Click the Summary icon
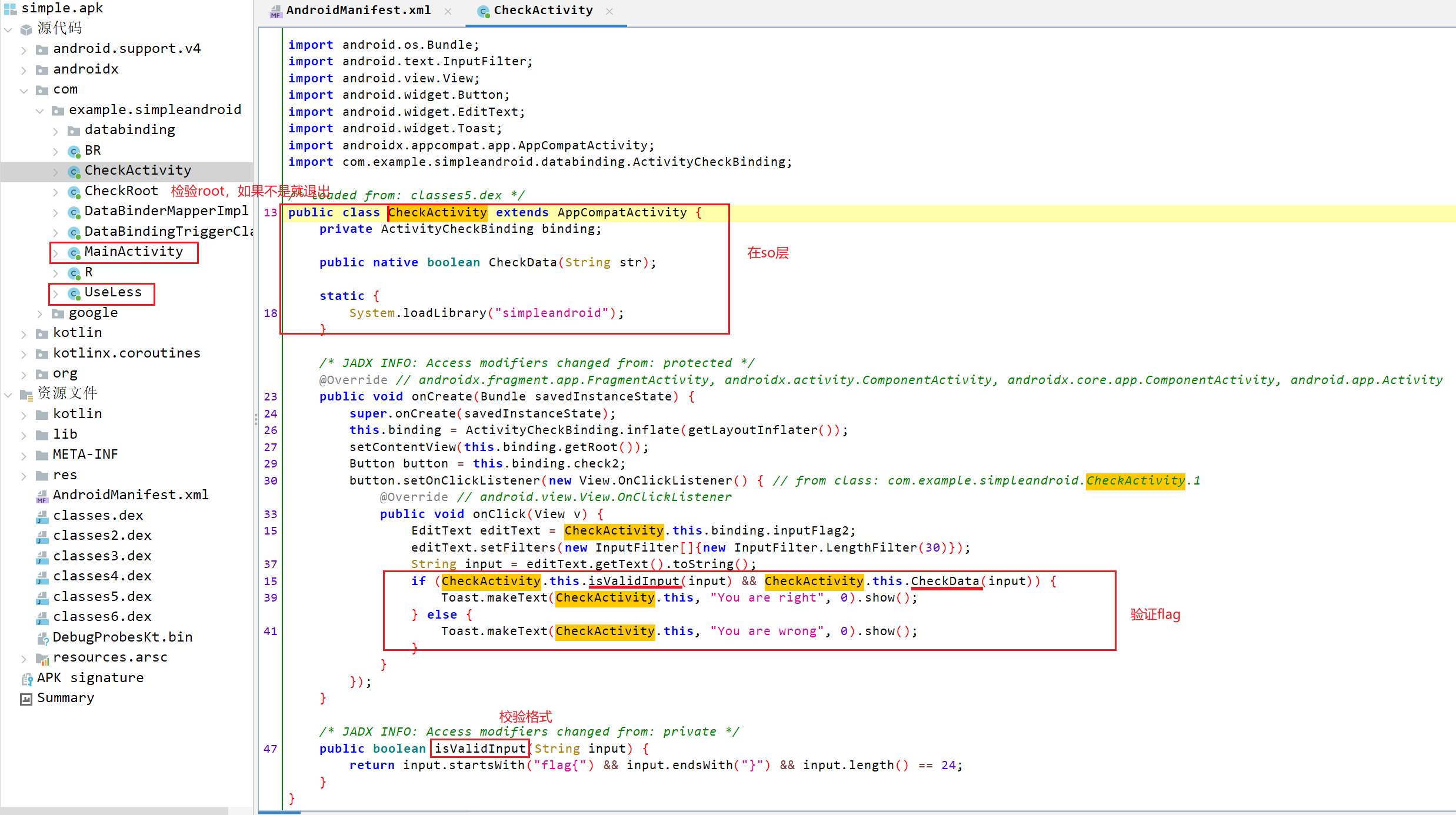Screen dimensions: 1456x815 coord(26,699)
